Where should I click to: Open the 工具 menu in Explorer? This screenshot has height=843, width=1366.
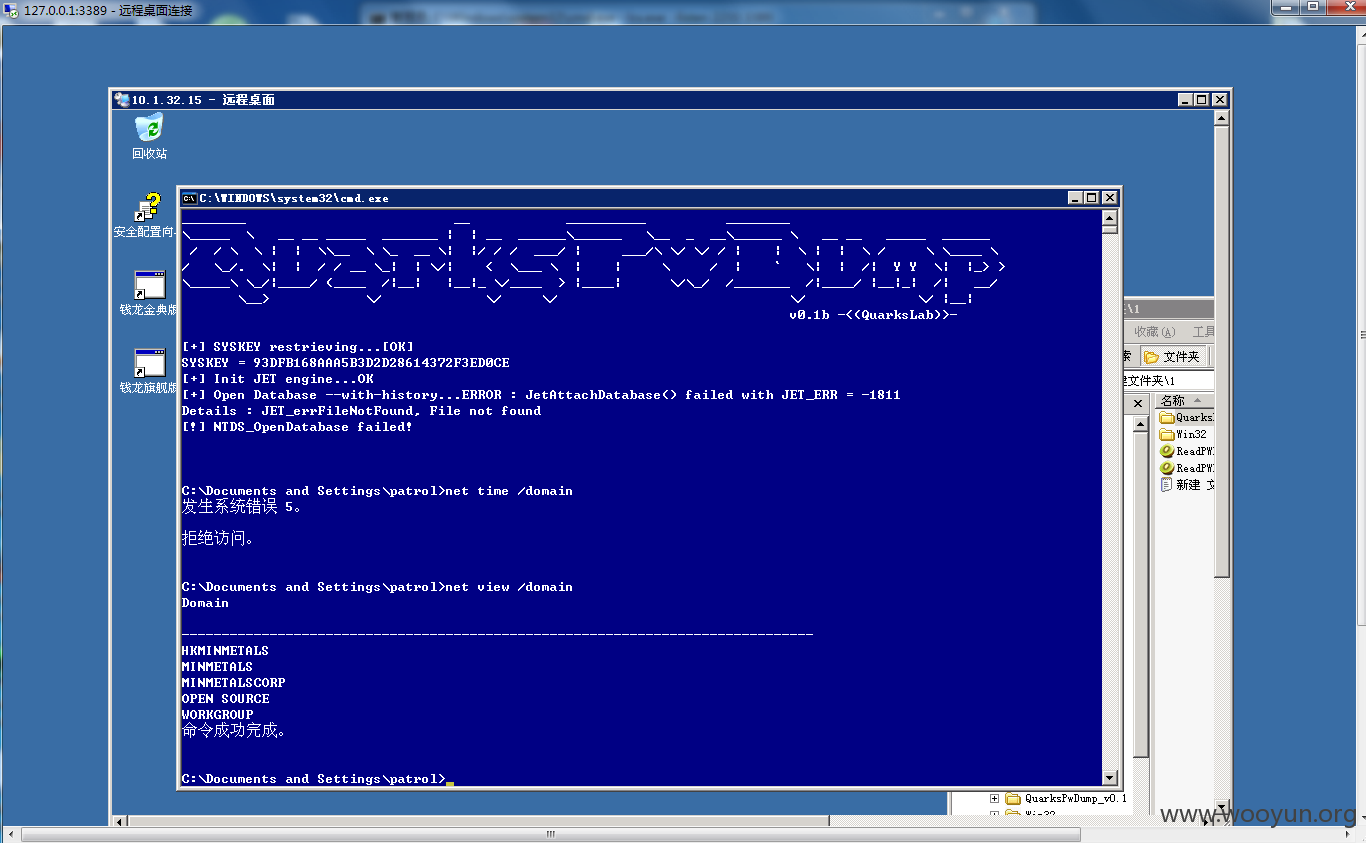pyautogui.click(x=1203, y=332)
